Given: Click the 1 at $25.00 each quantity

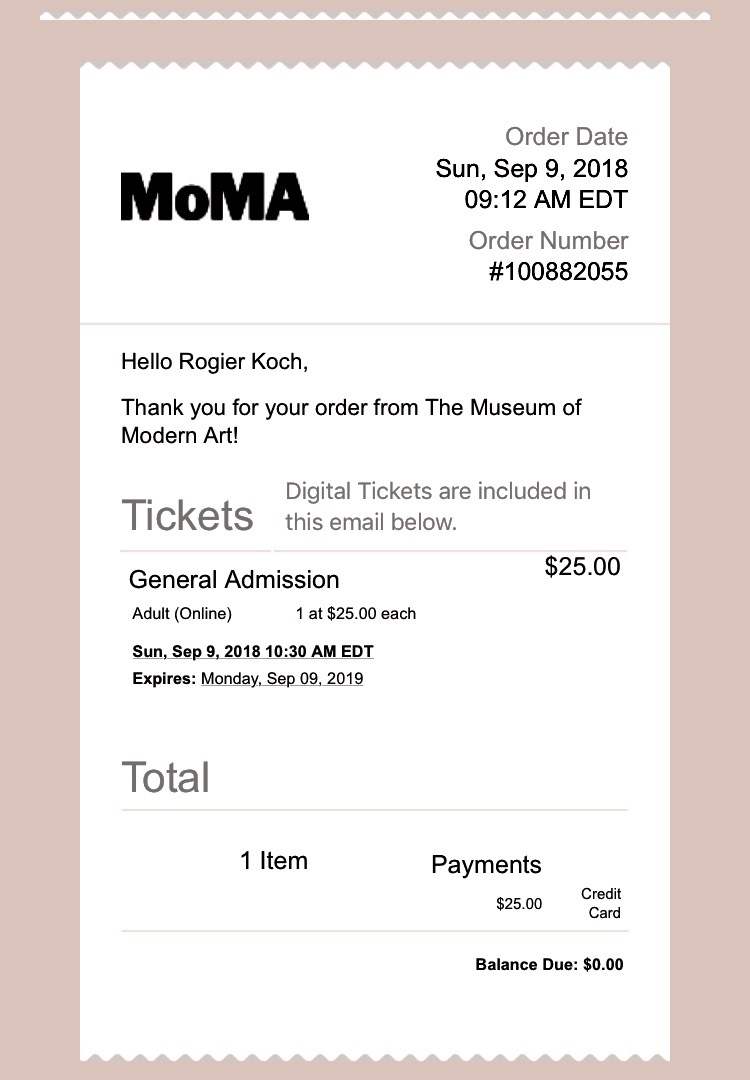Looking at the screenshot, I should (x=356, y=614).
